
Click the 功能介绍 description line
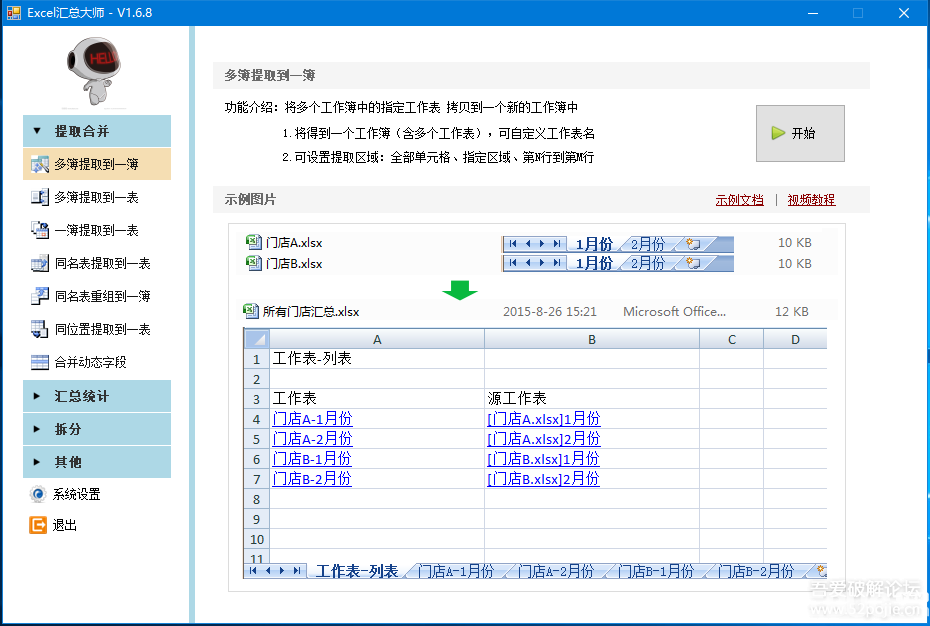pyautogui.click(x=402, y=107)
